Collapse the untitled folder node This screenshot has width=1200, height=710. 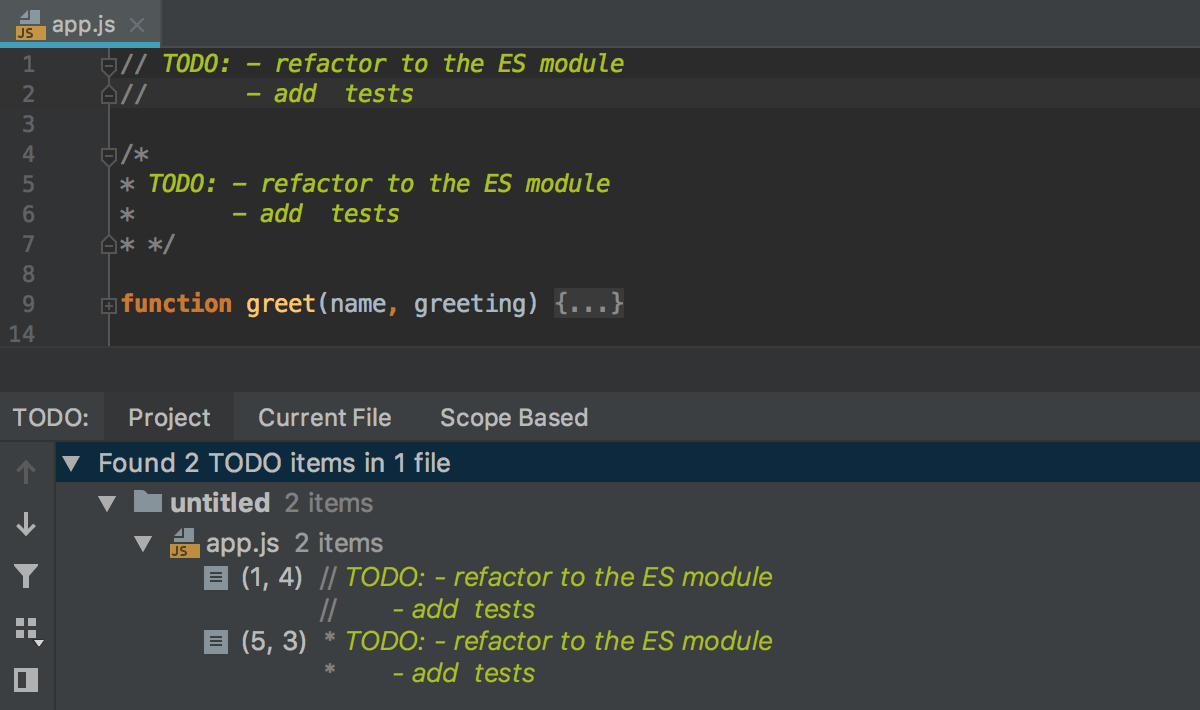107,503
